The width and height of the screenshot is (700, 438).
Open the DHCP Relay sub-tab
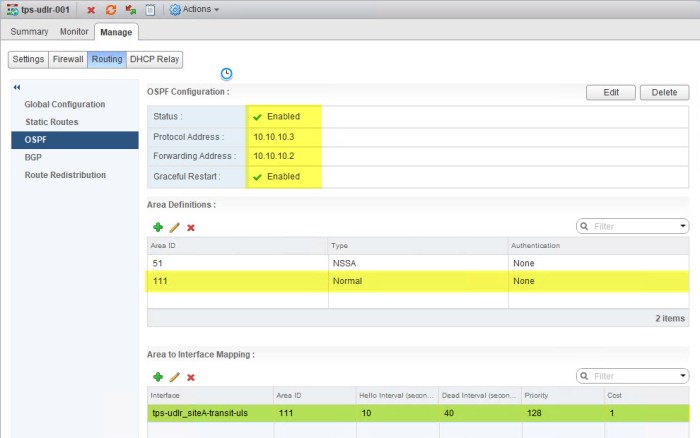click(154, 59)
